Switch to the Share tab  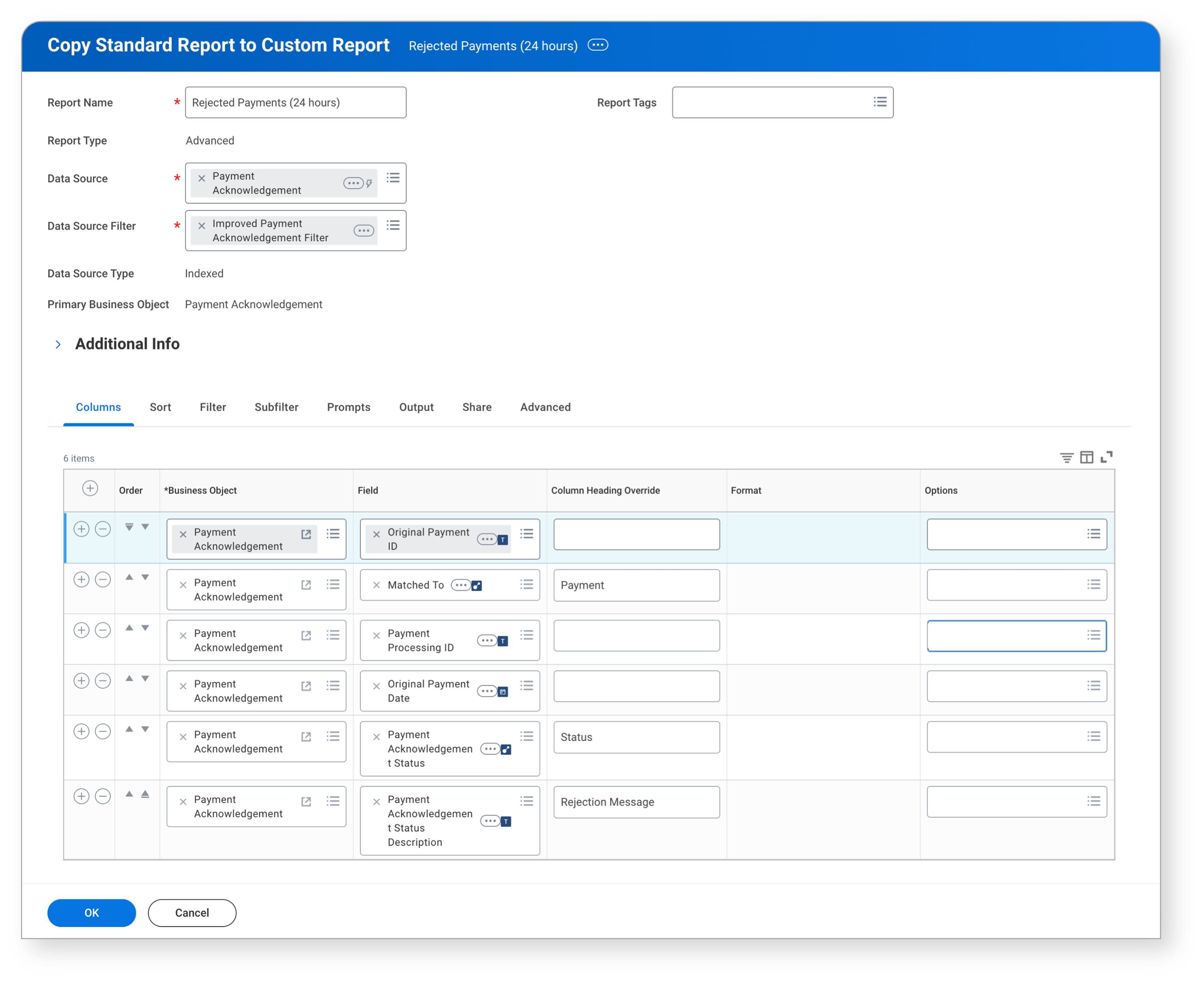pyautogui.click(x=476, y=407)
